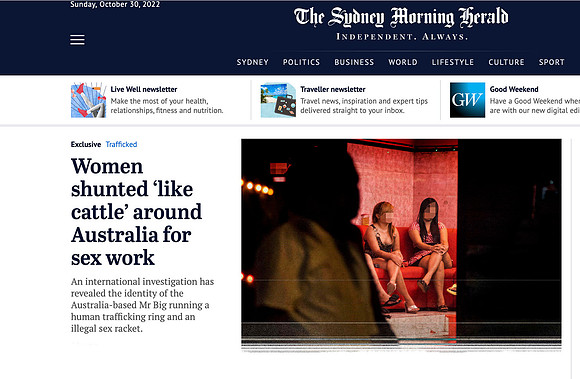Go to the Politics section
580x379 pixels.
pos(301,62)
